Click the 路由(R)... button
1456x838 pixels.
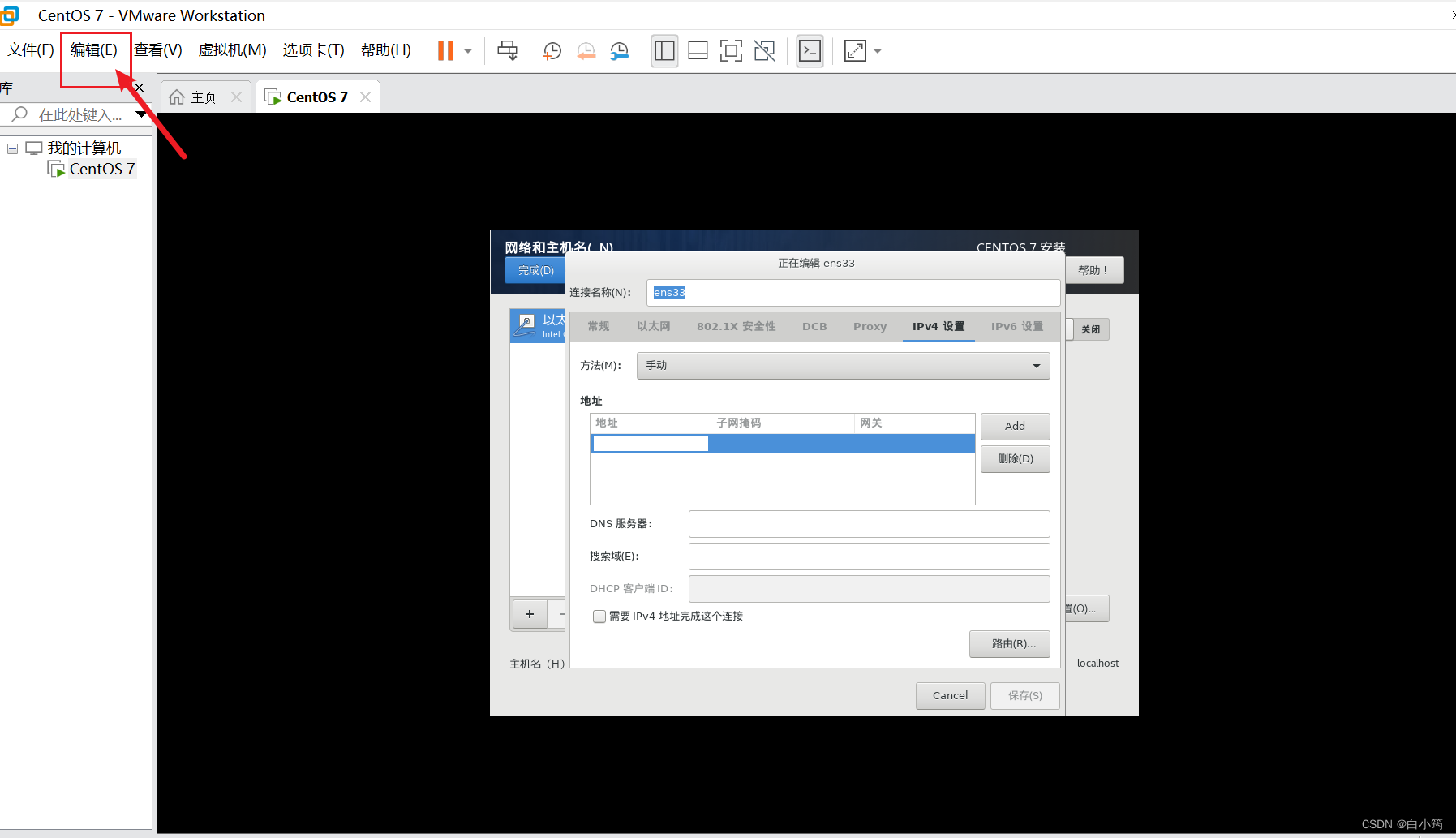[1009, 644]
